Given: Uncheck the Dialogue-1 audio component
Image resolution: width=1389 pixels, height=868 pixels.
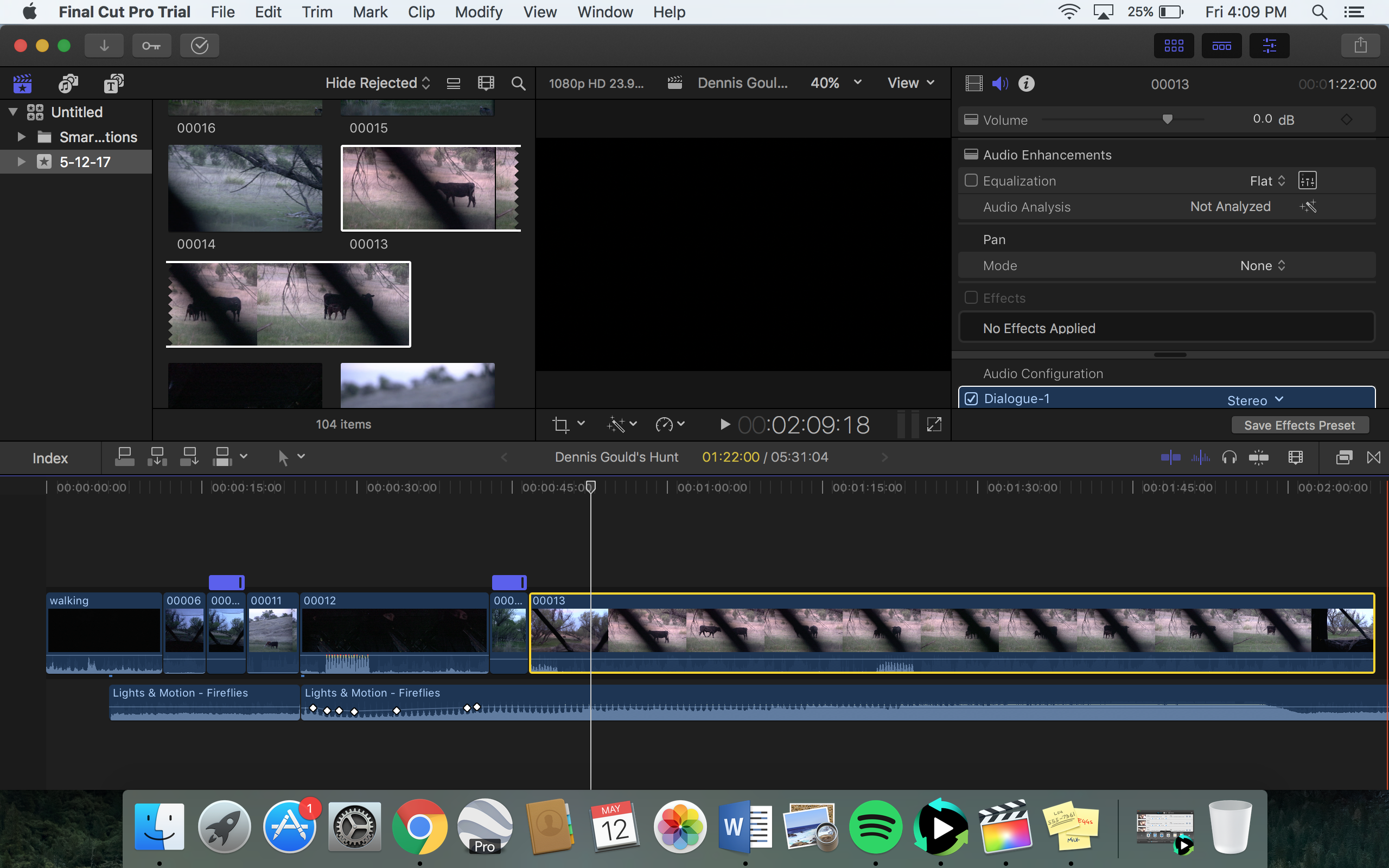Looking at the screenshot, I should pos(971,398).
